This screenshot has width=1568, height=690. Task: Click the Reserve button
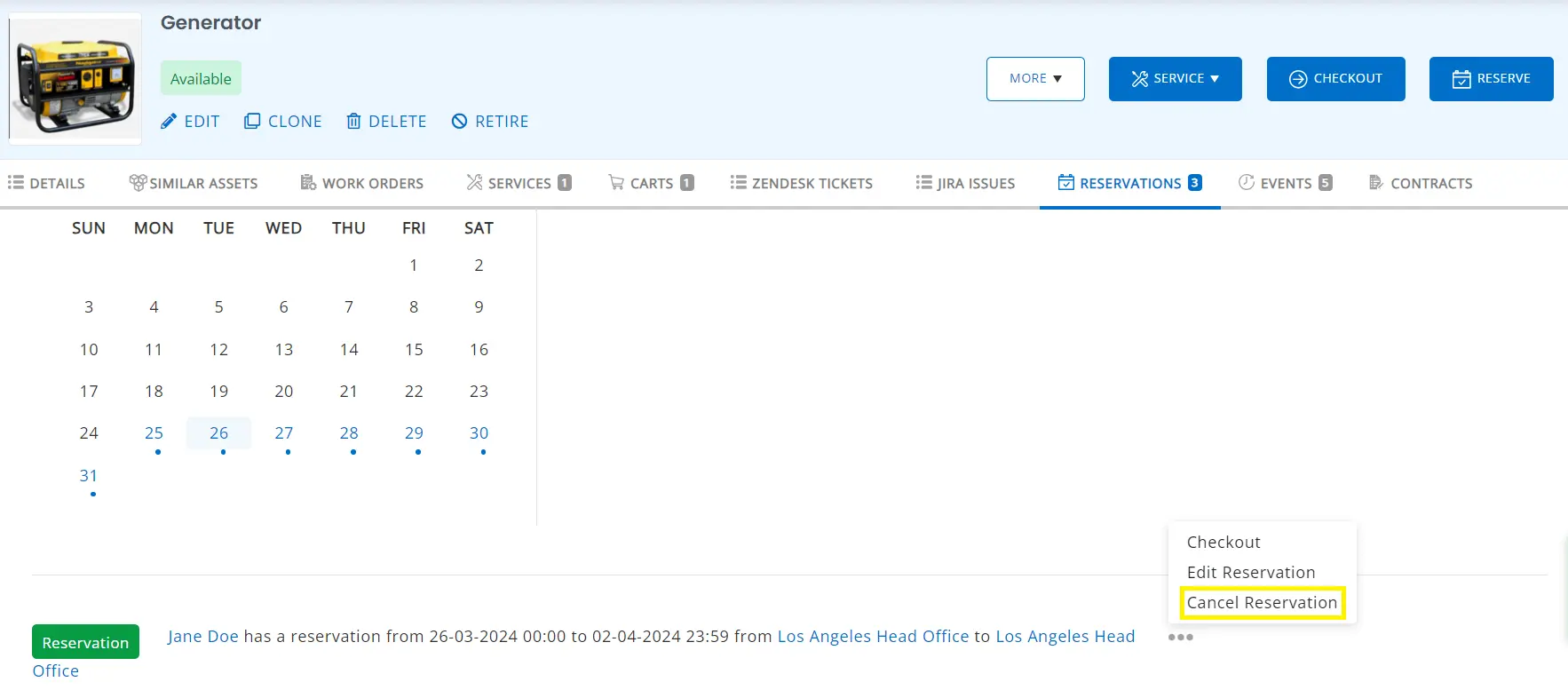pos(1491,79)
